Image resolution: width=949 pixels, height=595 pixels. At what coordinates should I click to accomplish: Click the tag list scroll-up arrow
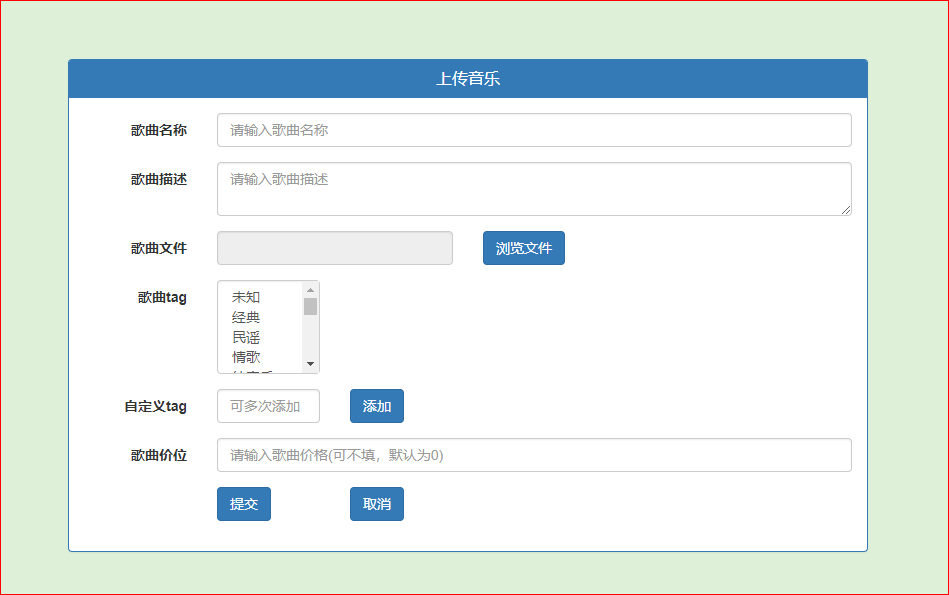[x=310, y=290]
